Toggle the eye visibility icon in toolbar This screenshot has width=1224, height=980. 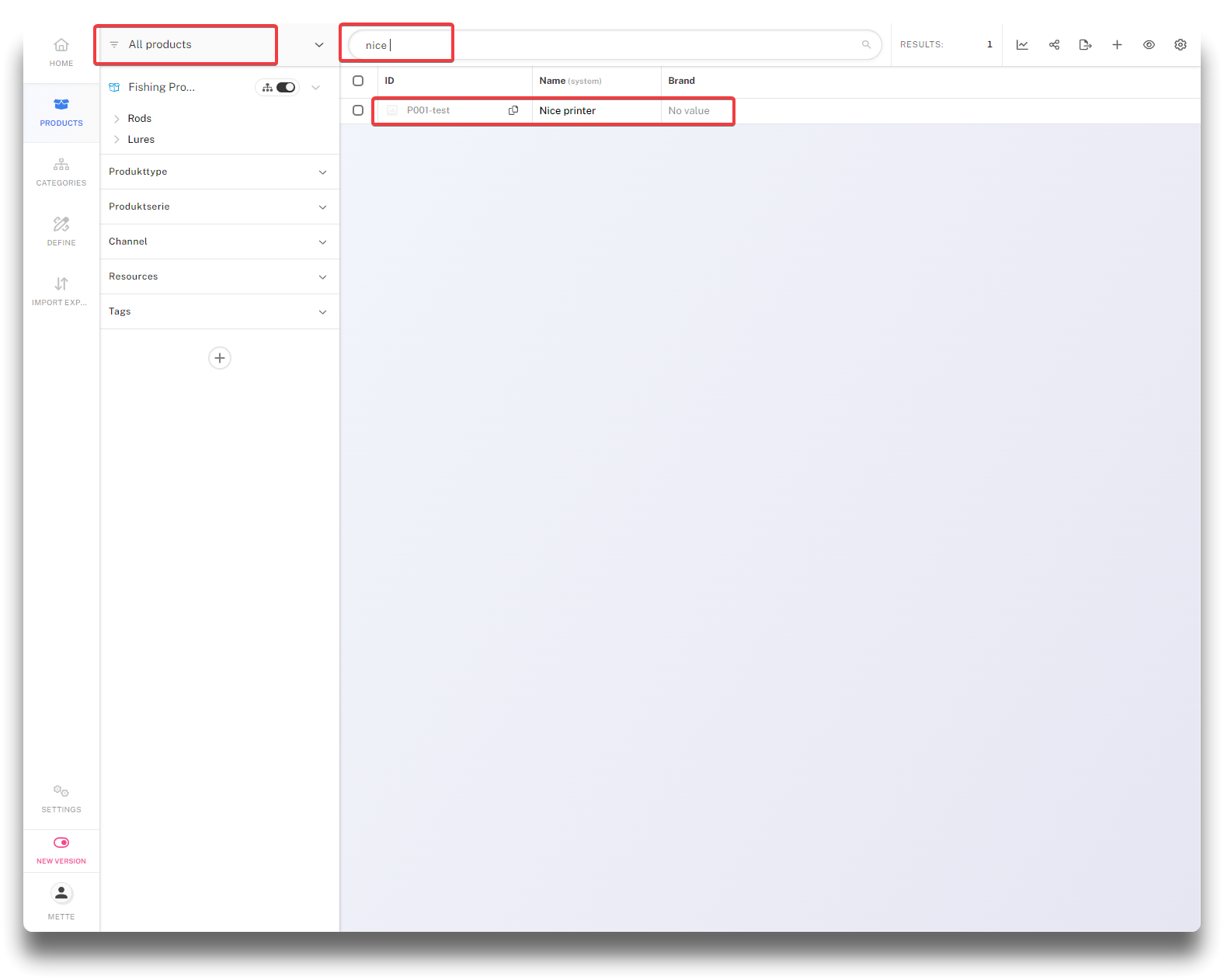[x=1149, y=45]
